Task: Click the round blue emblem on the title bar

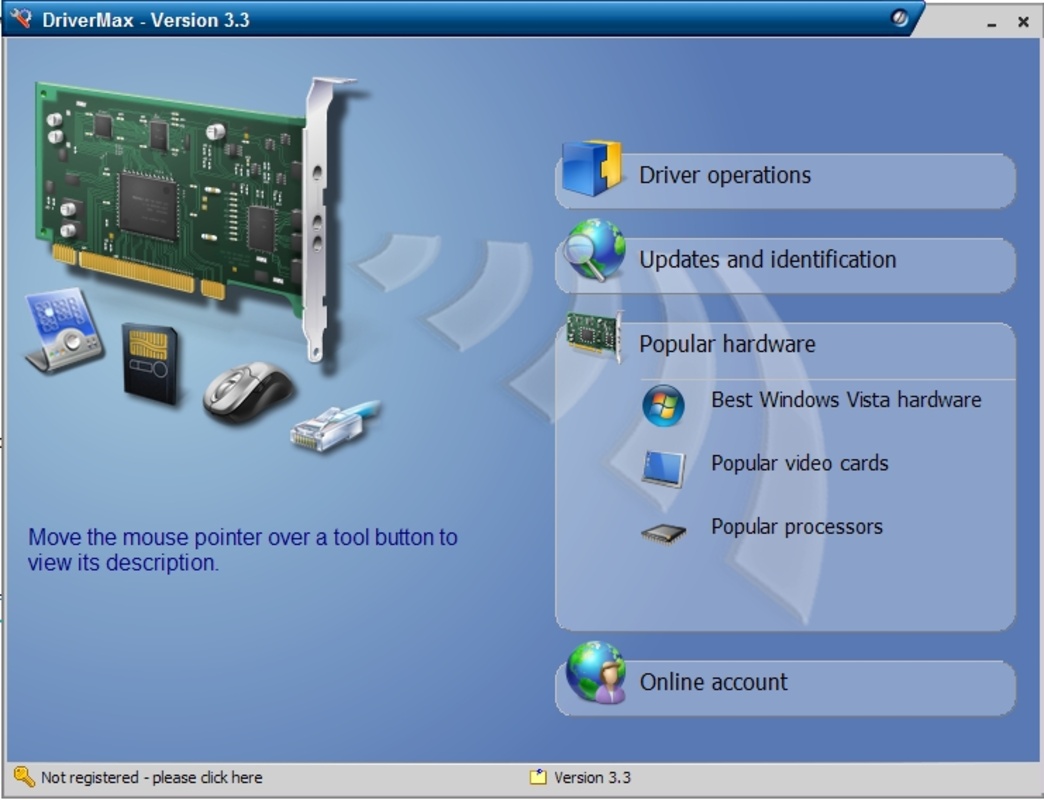Action: coord(899,17)
